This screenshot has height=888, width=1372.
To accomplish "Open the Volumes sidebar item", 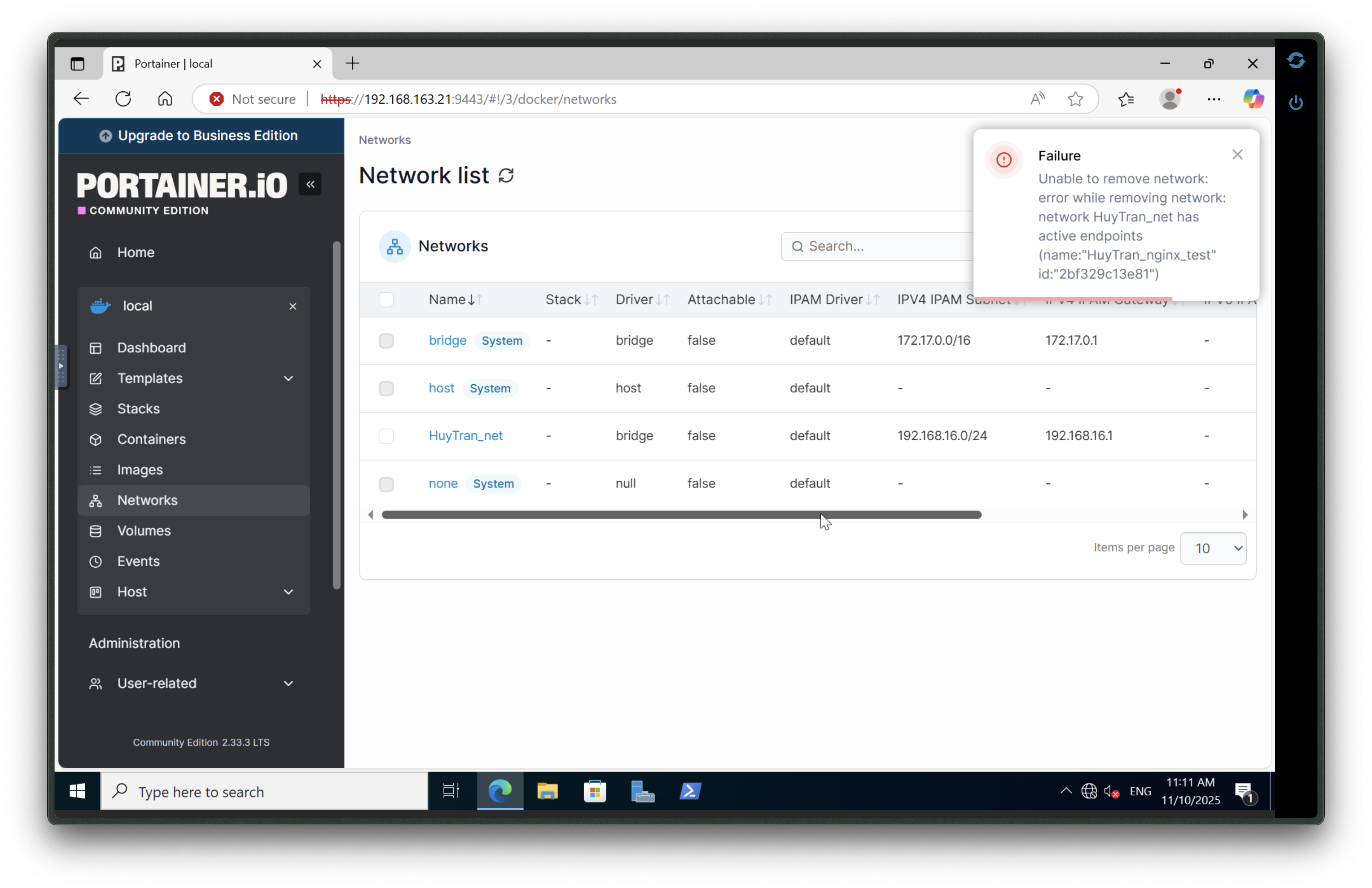I will 144,531.
